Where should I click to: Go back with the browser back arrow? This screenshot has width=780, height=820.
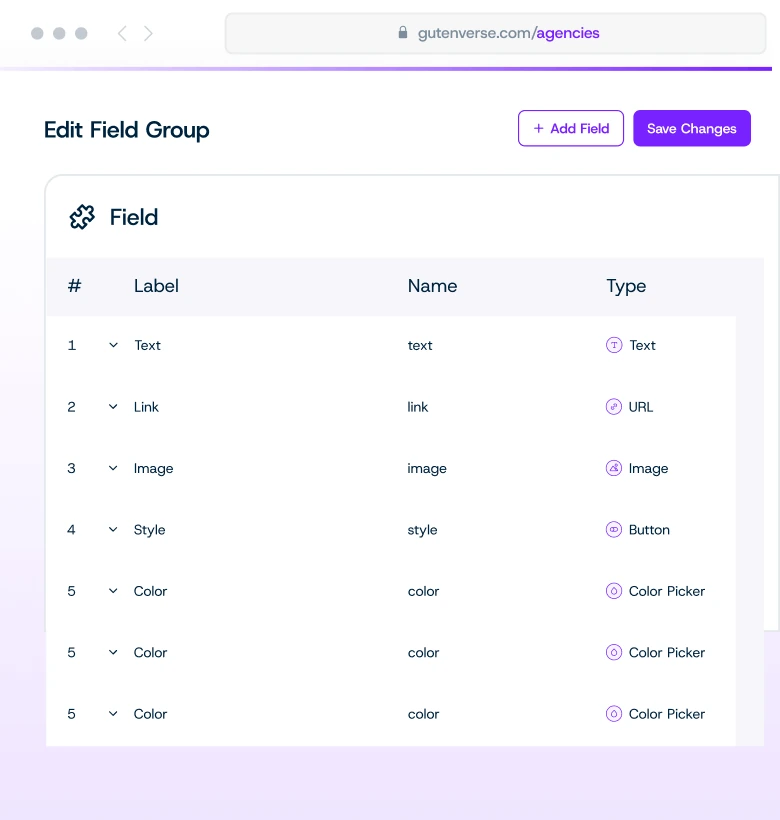coord(122,33)
